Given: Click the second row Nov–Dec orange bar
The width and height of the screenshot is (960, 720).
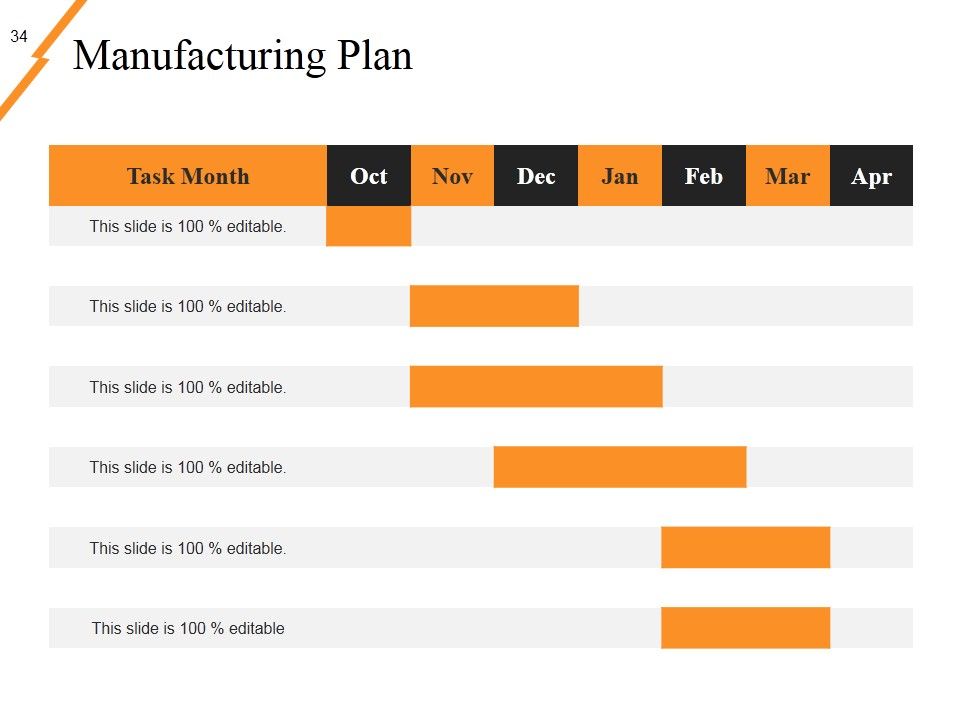Looking at the screenshot, I should (494, 306).
